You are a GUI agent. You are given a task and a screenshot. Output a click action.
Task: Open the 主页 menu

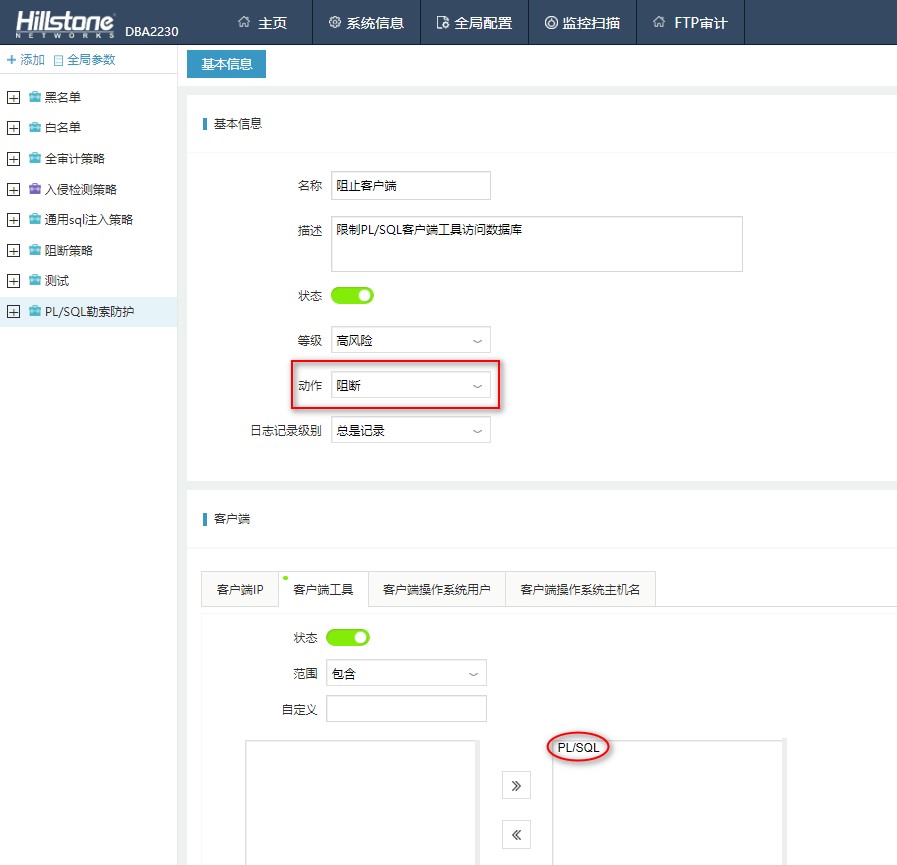pyautogui.click(x=262, y=22)
